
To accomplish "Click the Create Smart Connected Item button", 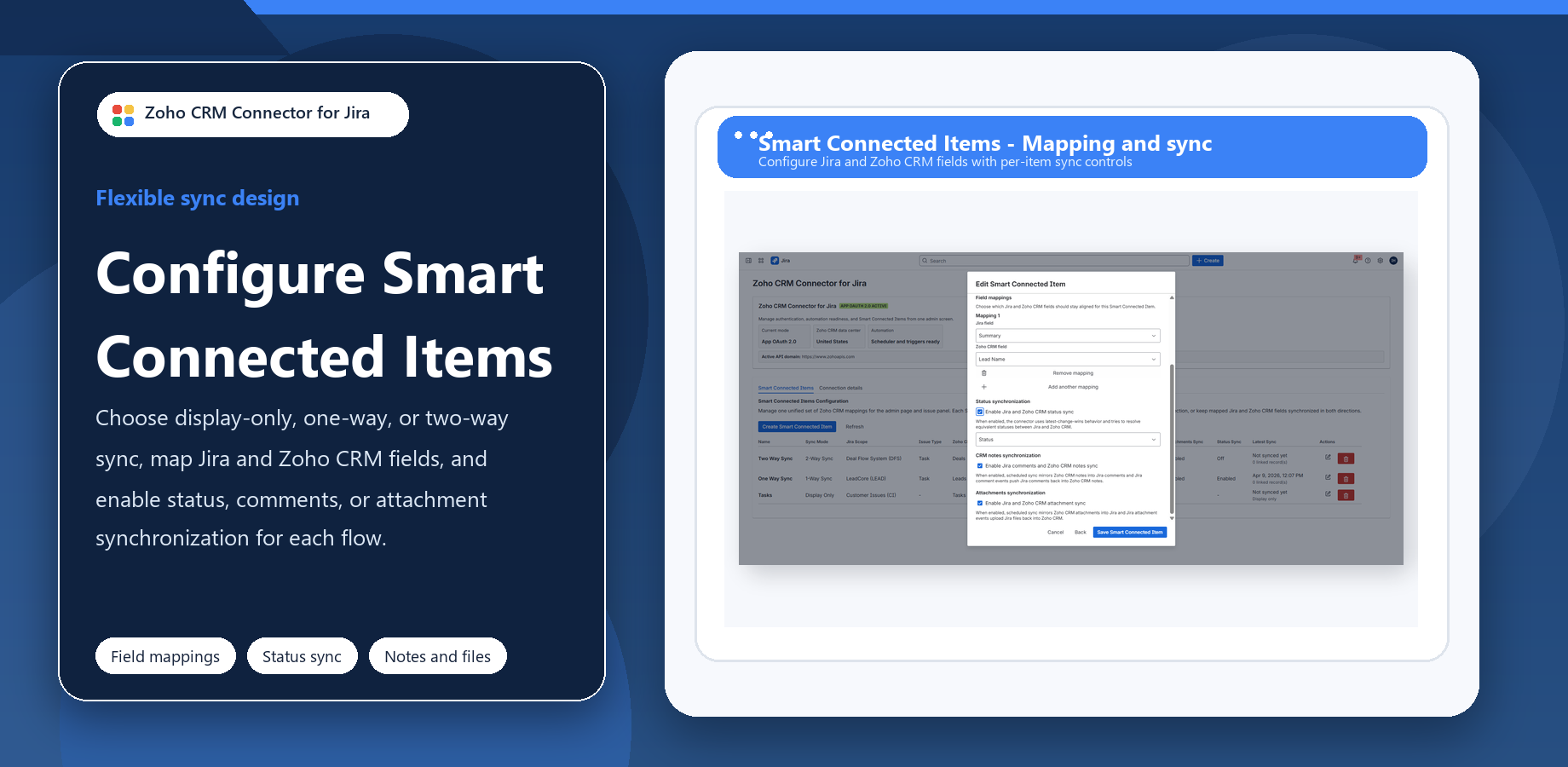I will [797, 426].
